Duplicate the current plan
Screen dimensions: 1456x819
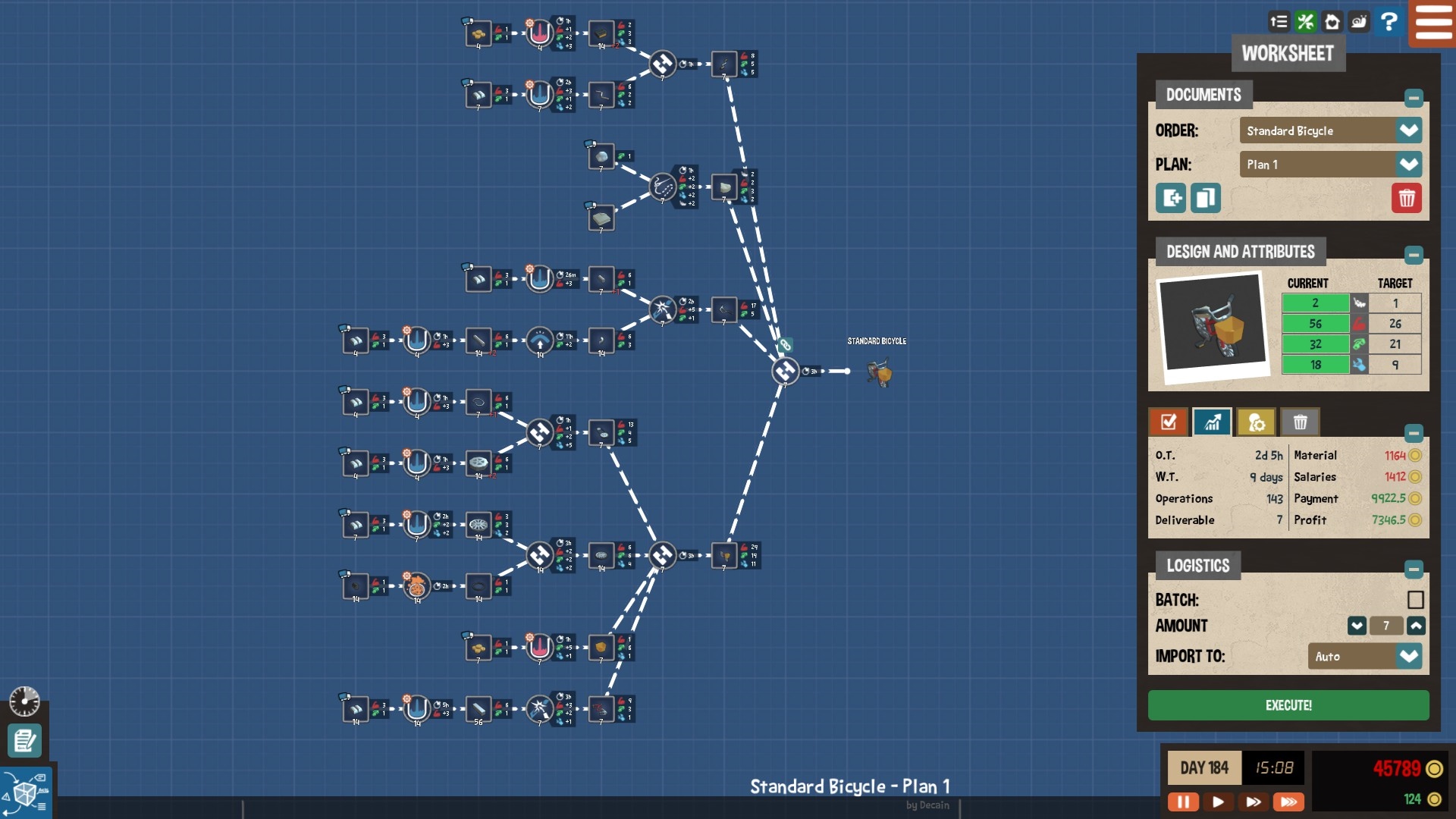pyautogui.click(x=1205, y=199)
